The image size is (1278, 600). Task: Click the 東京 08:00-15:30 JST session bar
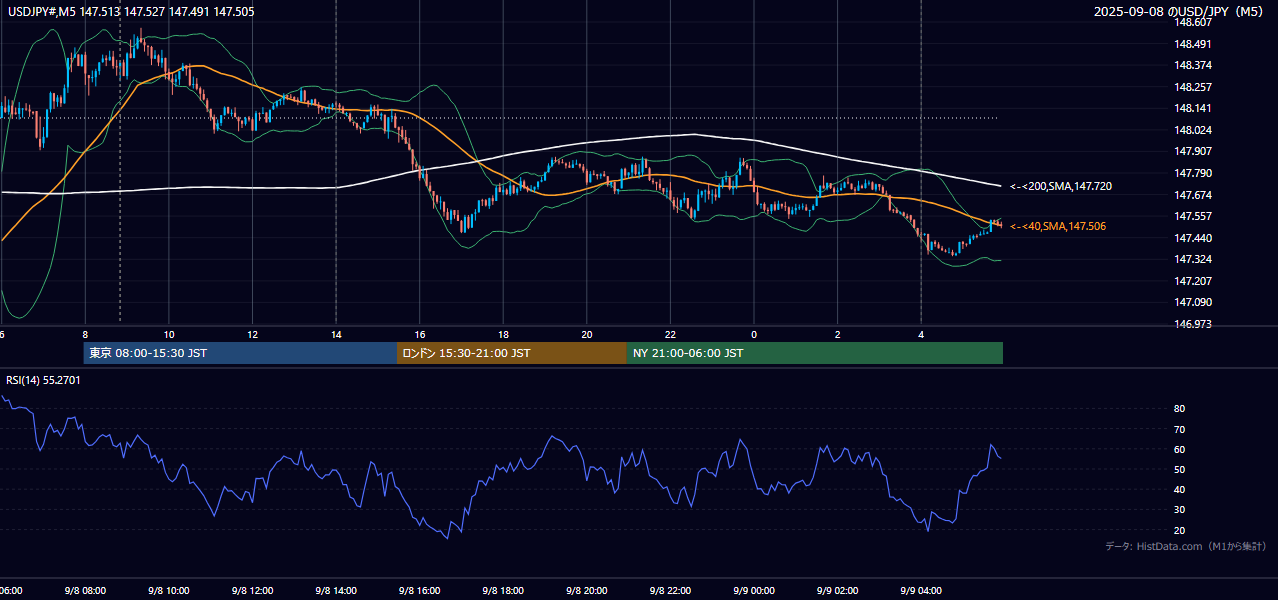[240, 353]
